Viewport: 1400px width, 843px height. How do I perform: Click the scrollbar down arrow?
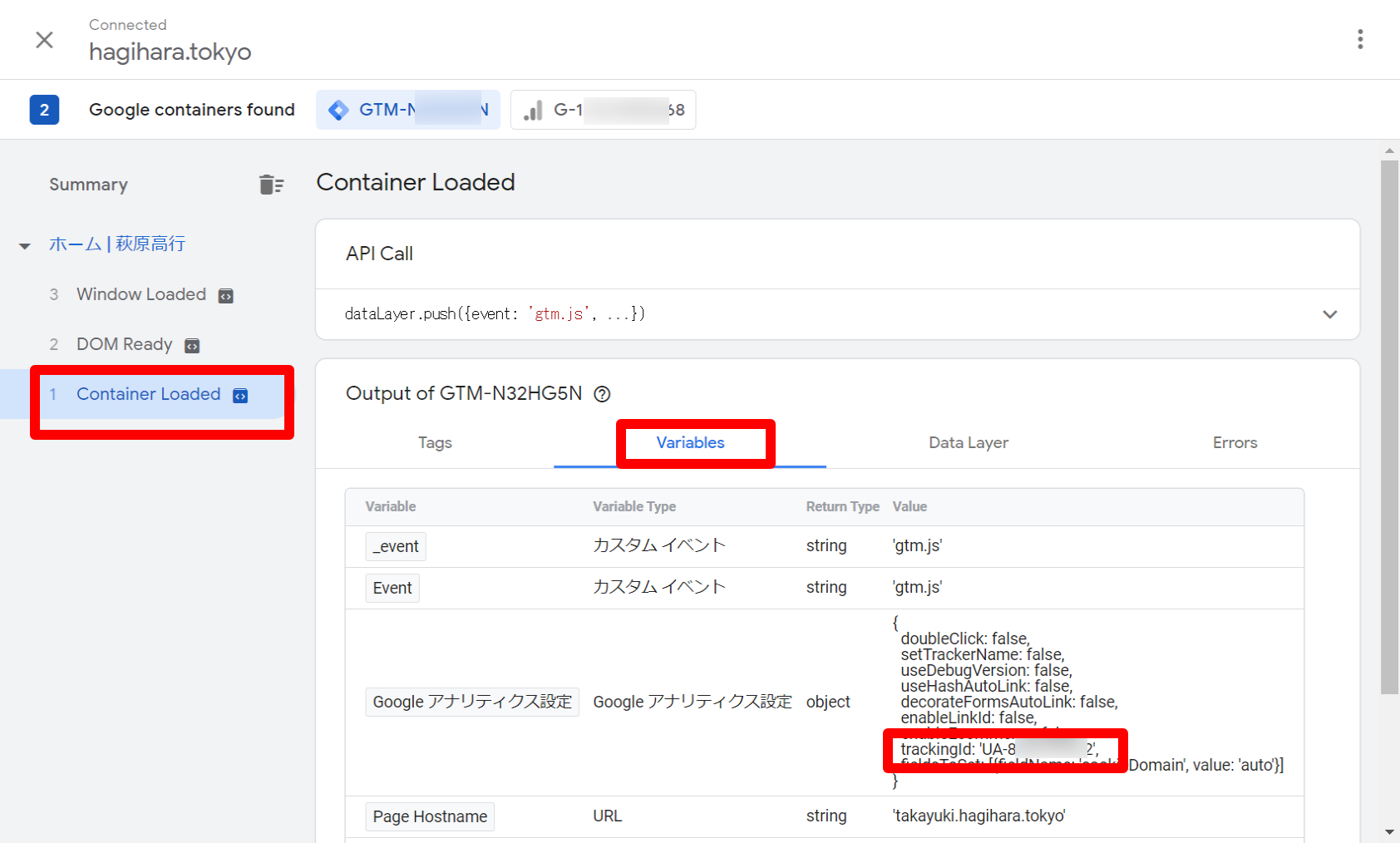pyautogui.click(x=1389, y=832)
